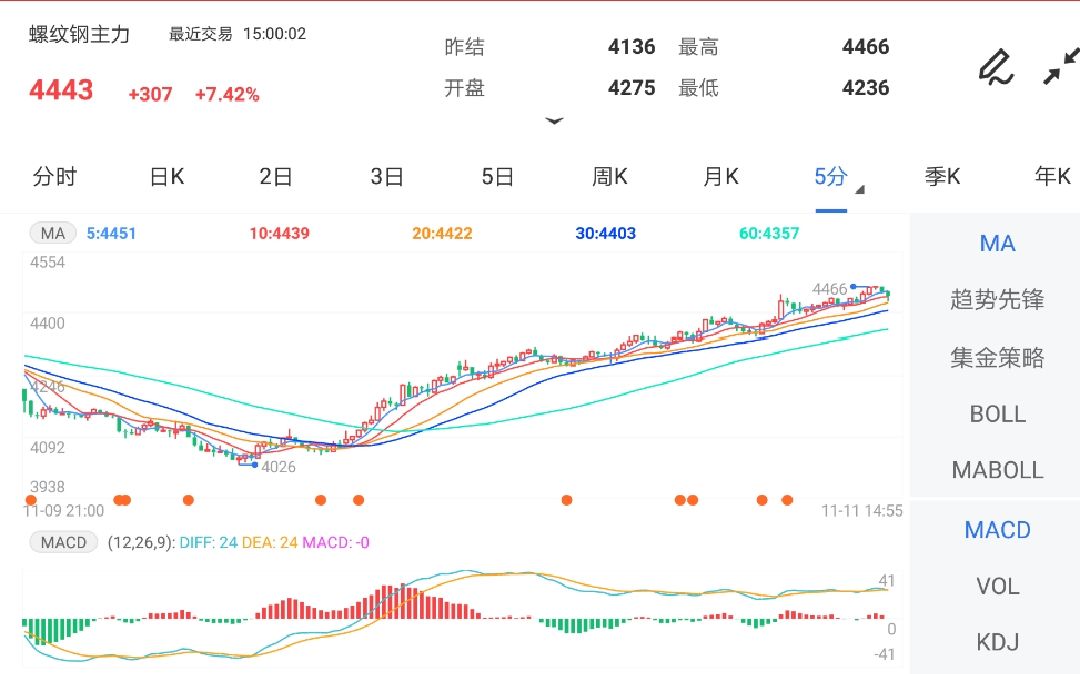Viewport: 1080px width, 674px height.
Task: Click the 昨结 value 4136
Action: point(632,47)
